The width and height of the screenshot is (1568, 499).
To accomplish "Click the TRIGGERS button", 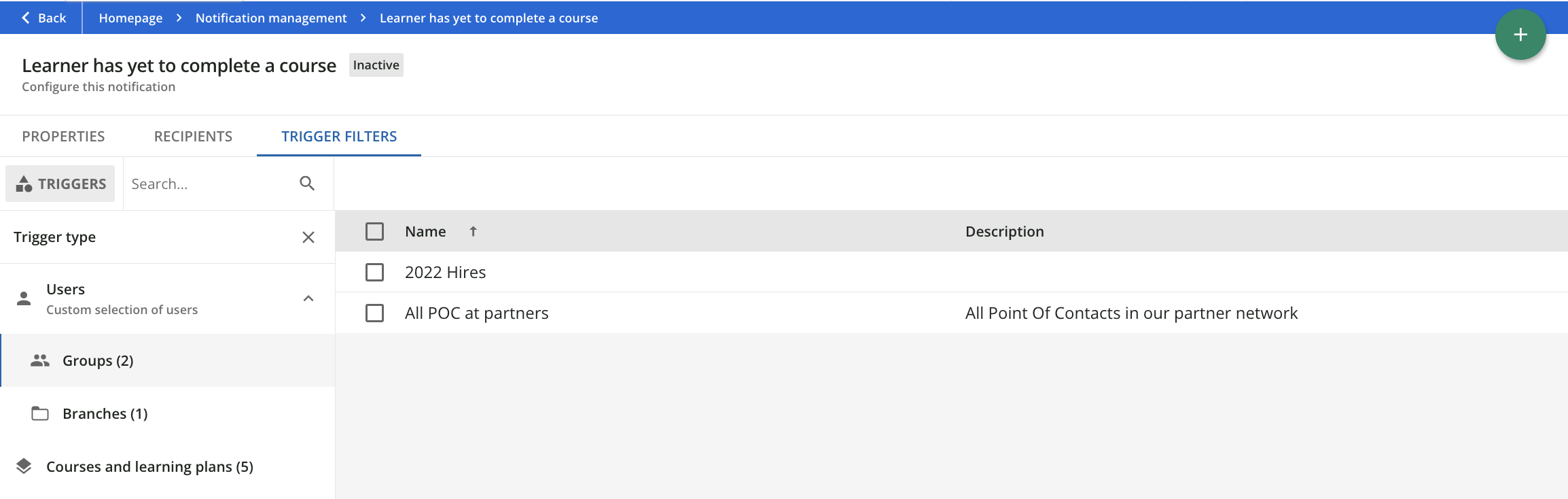I will pos(61,184).
